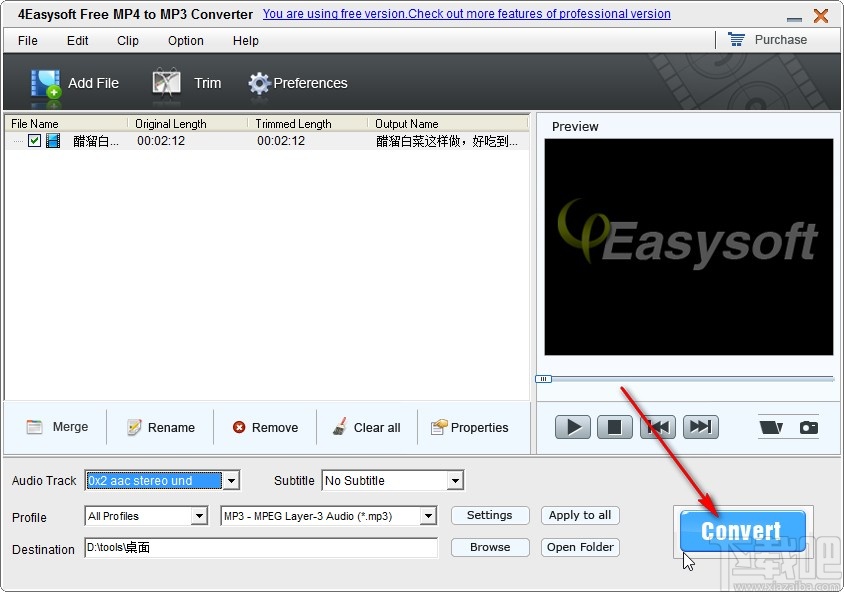Screen dimensions: 844x592
Task: Open the Clip menu
Action: (127, 41)
